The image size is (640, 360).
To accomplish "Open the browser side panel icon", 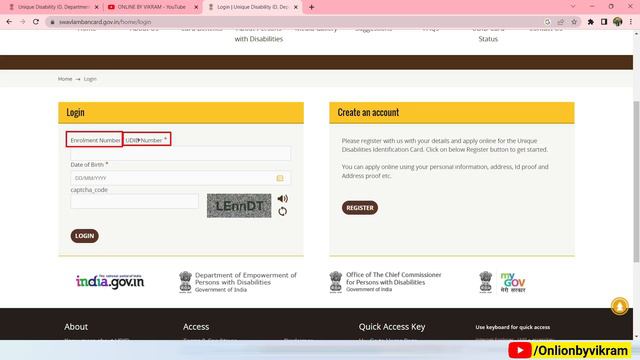I will pyautogui.click(x=604, y=22).
